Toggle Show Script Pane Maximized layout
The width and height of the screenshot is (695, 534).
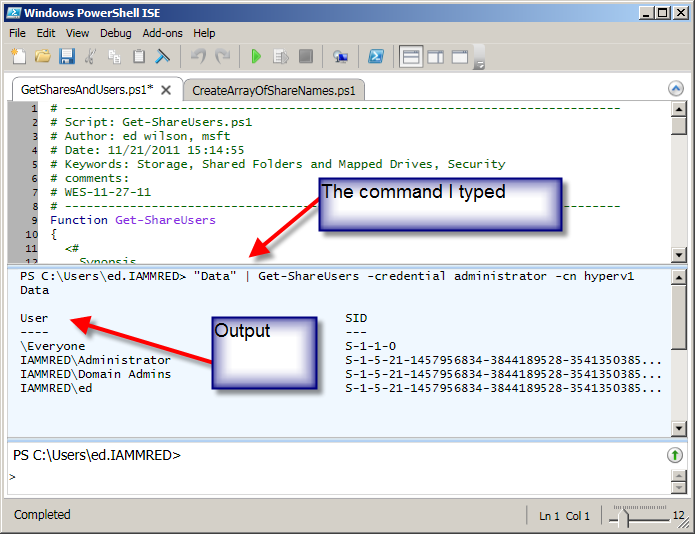[460, 57]
